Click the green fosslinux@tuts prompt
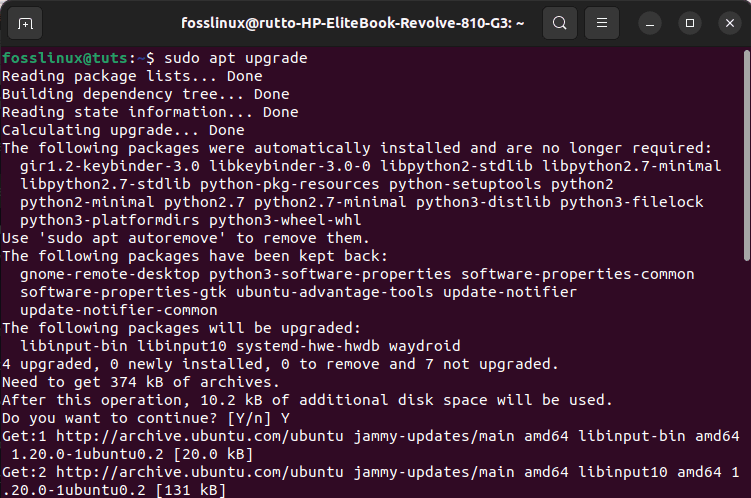The height and width of the screenshot is (498, 751). coord(65,58)
